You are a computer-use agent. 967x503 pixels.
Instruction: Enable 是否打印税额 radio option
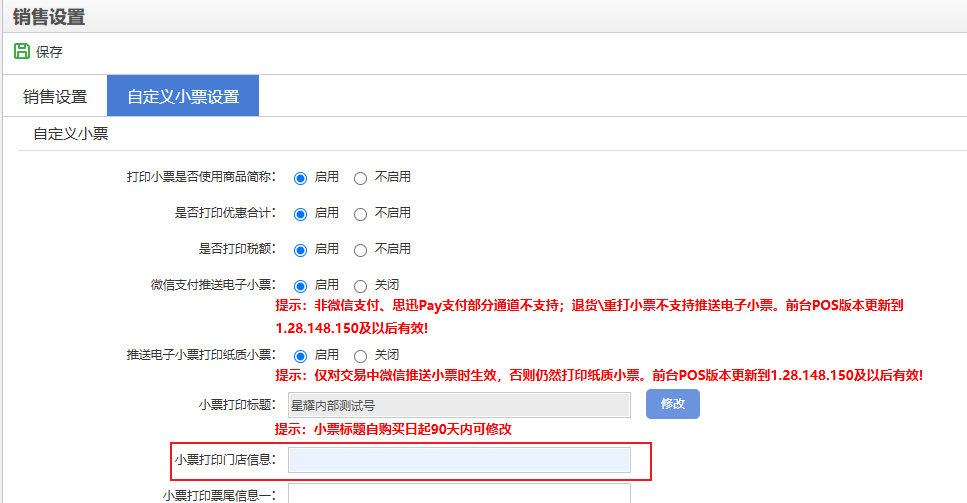300,250
